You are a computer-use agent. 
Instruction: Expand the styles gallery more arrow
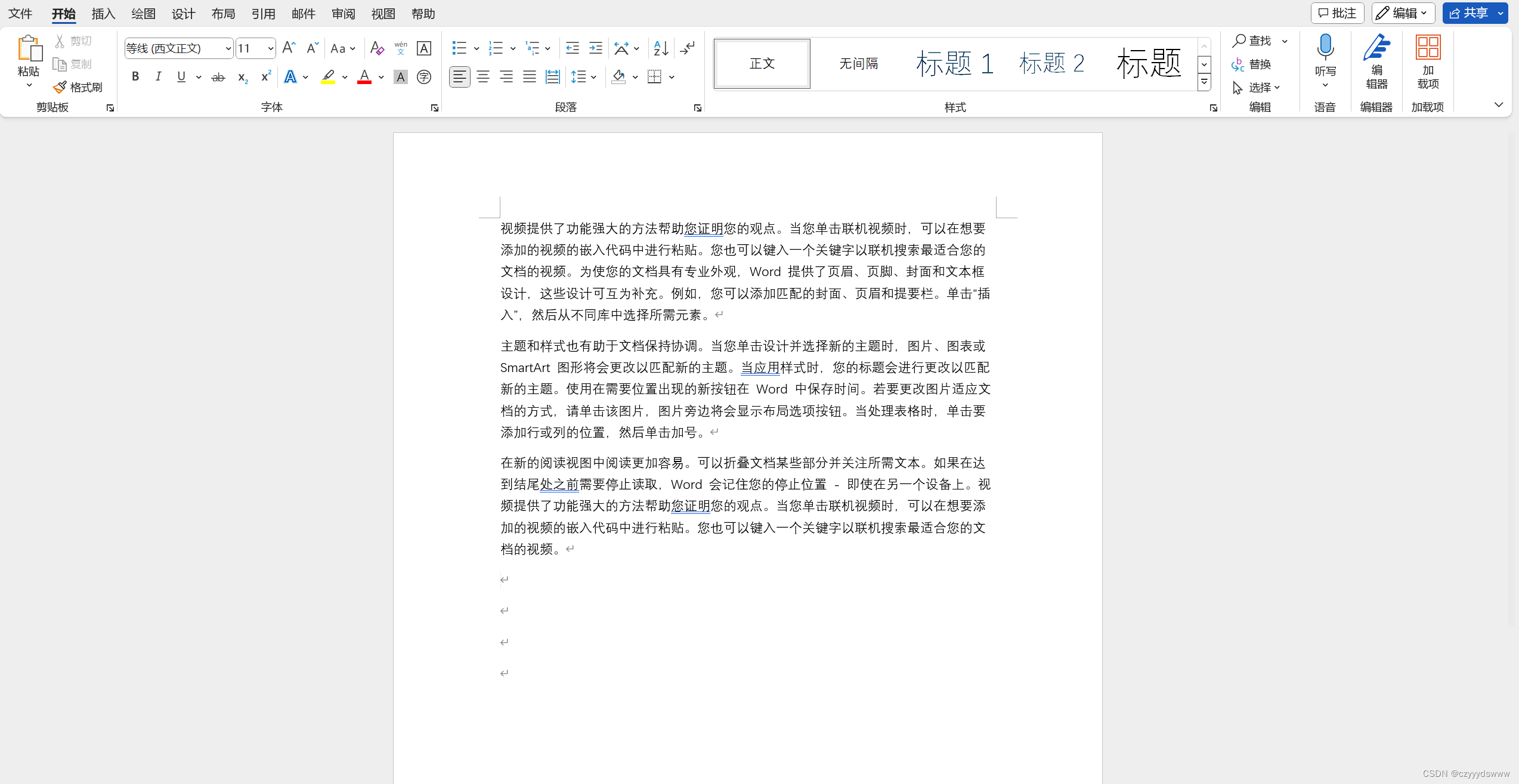click(x=1204, y=82)
